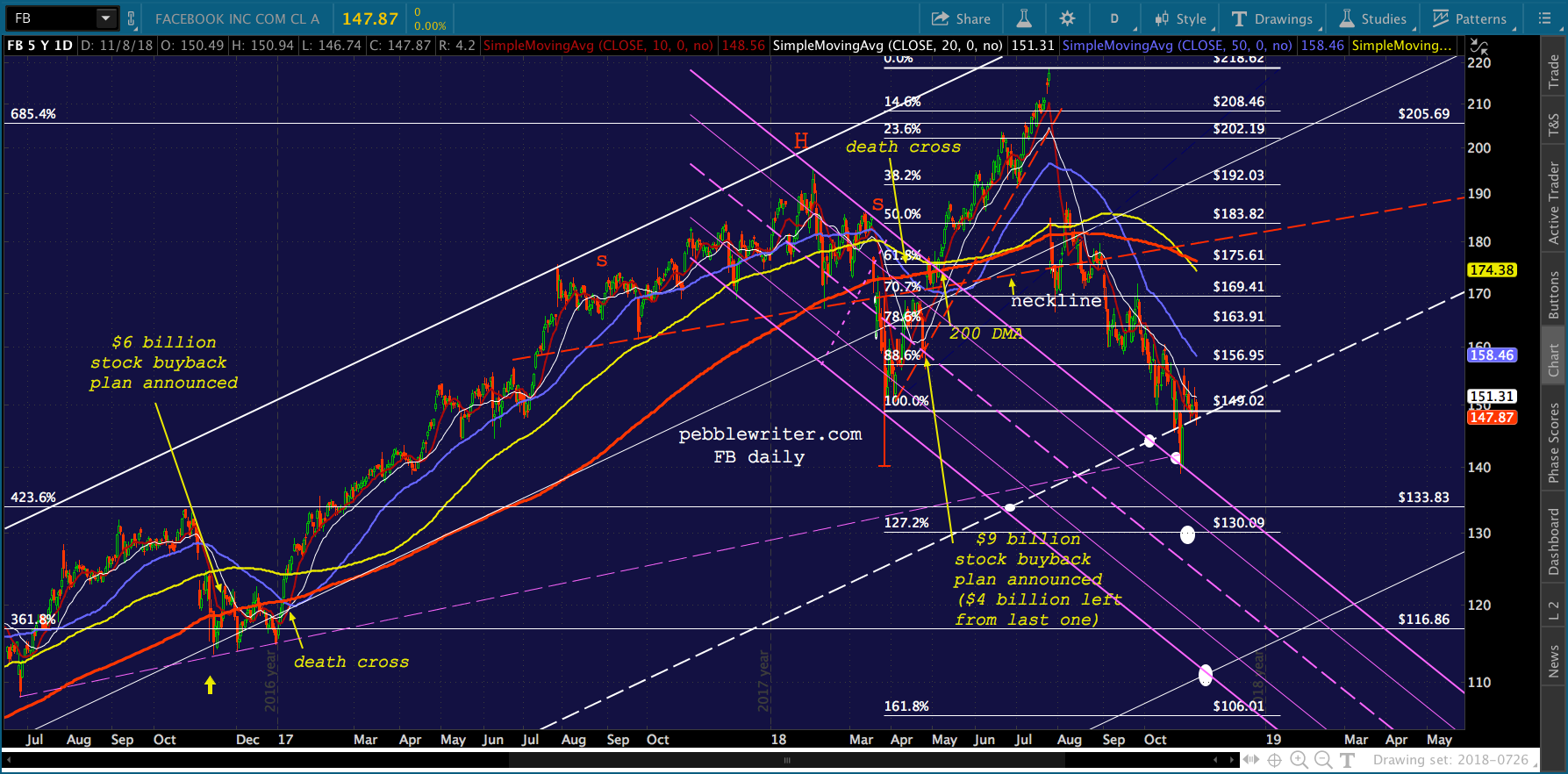The image size is (1568, 774).
Task: Click the neckline annotation text
Action: click(x=1056, y=301)
